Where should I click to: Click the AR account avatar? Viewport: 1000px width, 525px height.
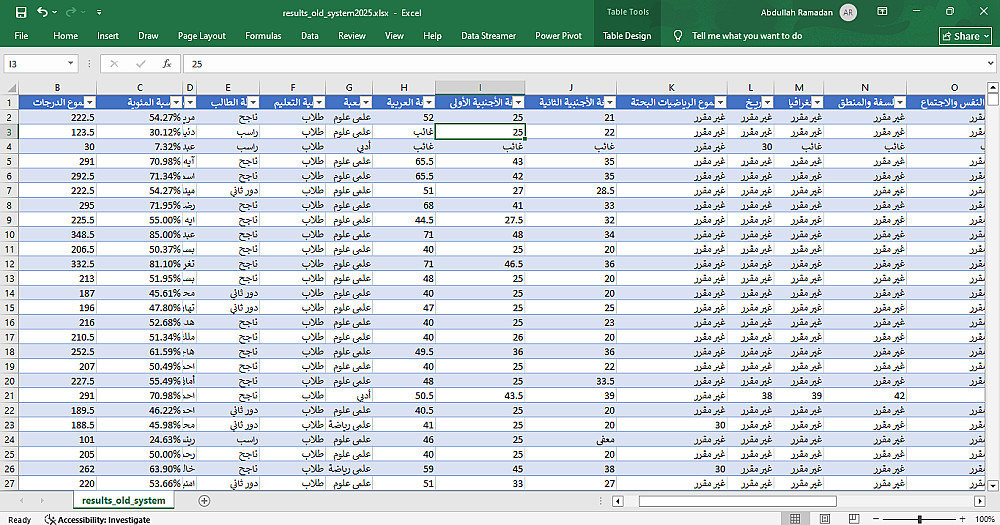click(848, 12)
